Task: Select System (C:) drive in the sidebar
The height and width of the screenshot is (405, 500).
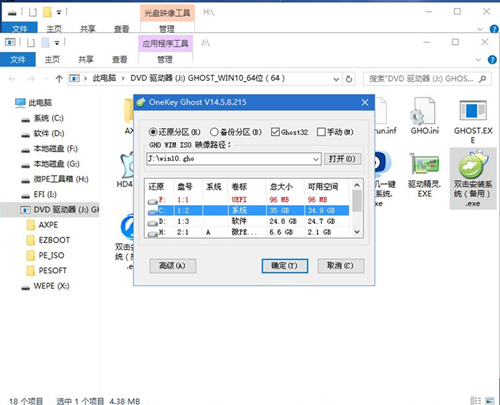Action: click(42, 118)
